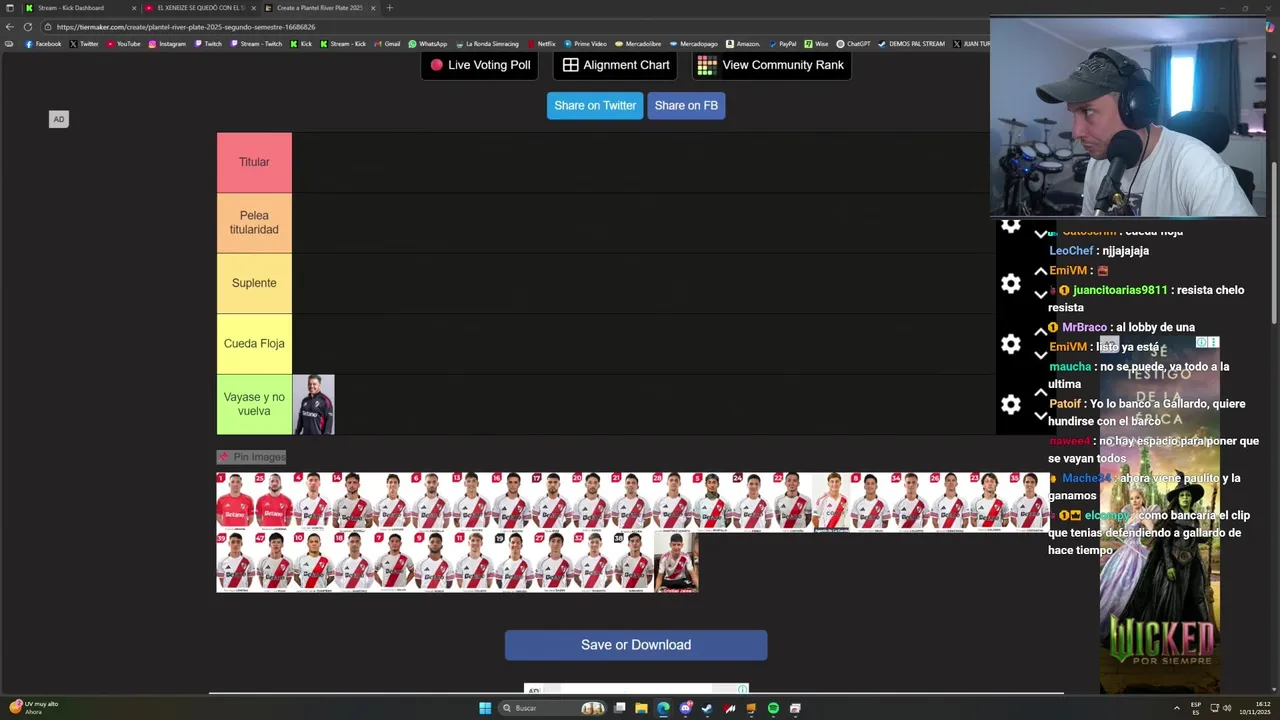Select the Pelea titularidad orange tier label
Image resolution: width=1280 pixels, height=720 pixels.
pos(254,222)
